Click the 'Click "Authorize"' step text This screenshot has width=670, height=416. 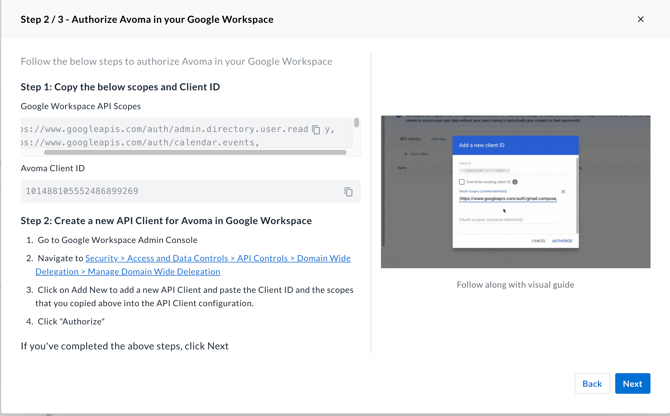click(71, 322)
